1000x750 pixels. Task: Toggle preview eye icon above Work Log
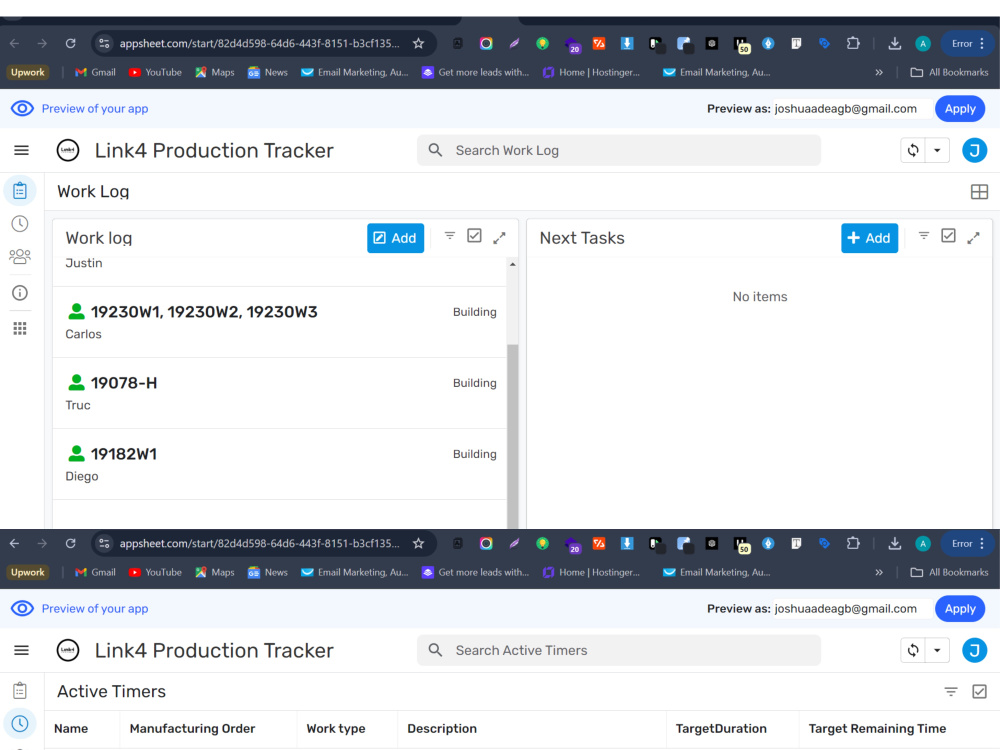22,108
